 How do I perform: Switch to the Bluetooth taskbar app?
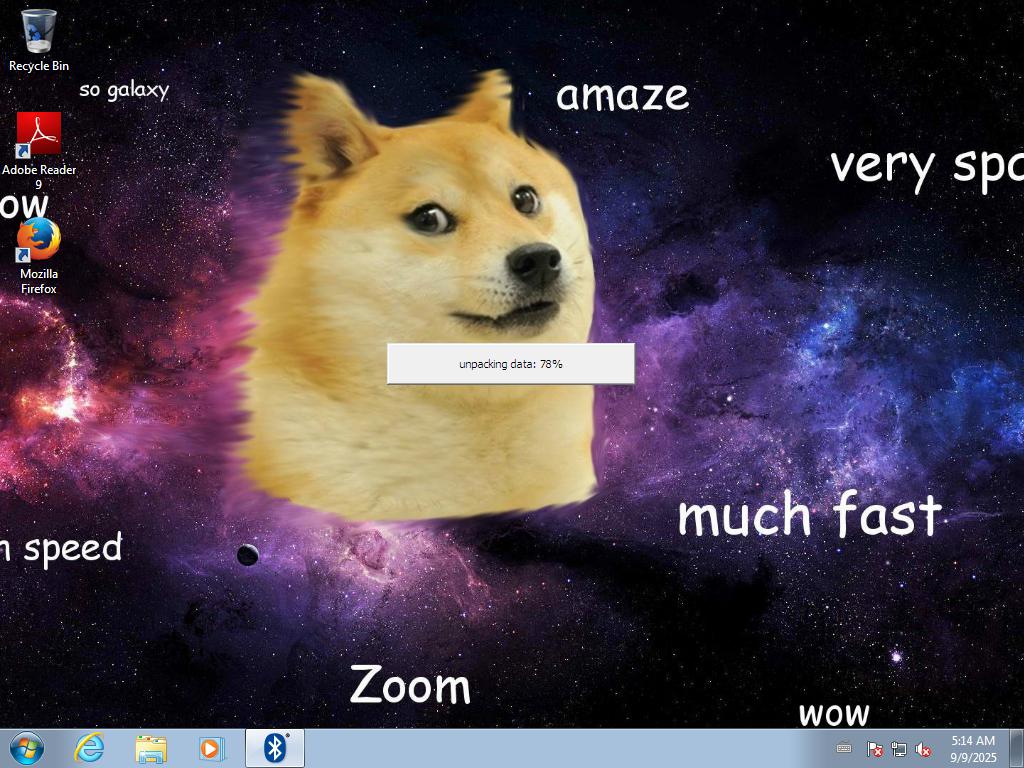tap(275, 748)
